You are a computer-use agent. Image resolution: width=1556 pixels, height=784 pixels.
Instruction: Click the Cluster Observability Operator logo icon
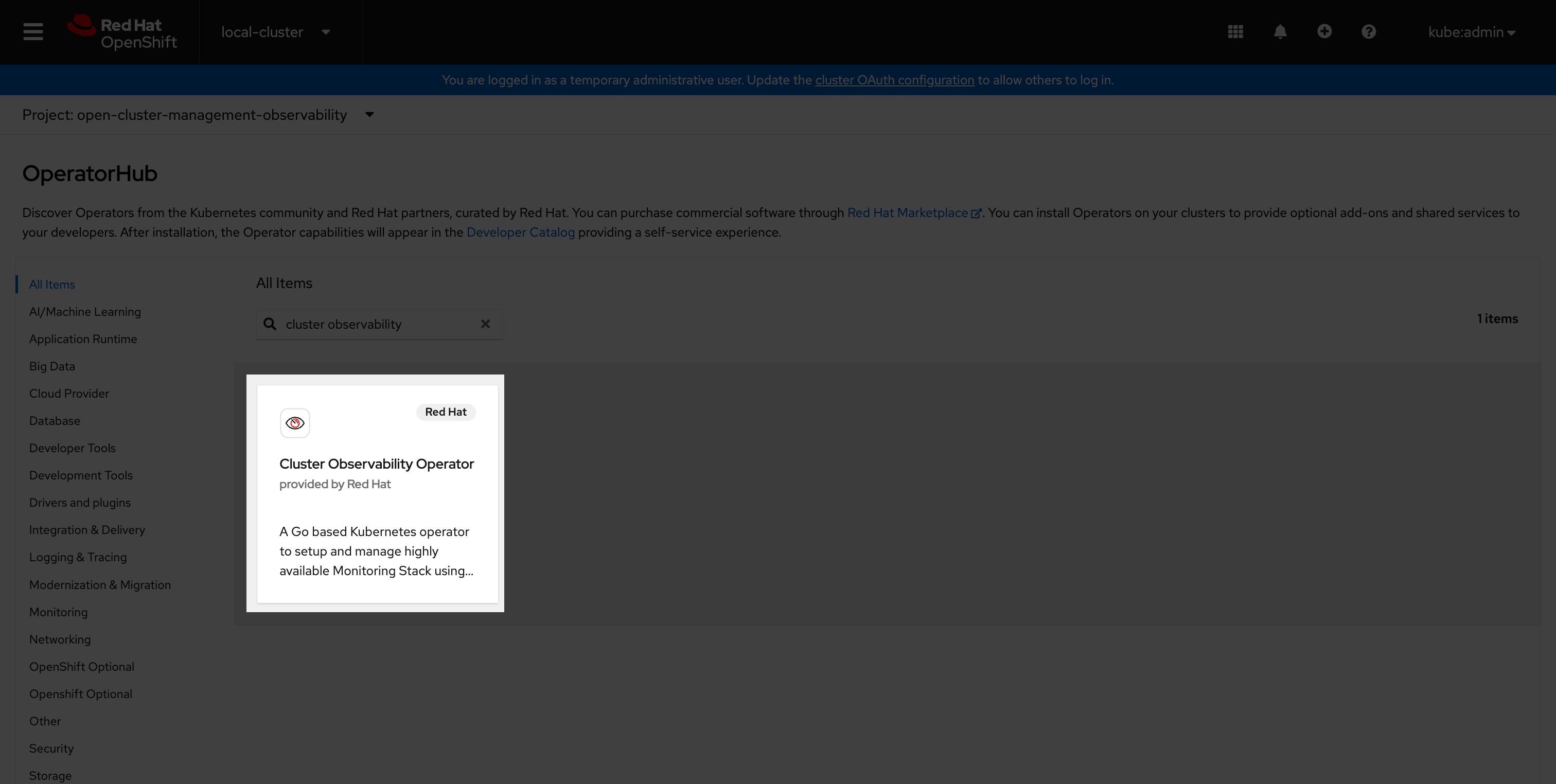[295, 423]
